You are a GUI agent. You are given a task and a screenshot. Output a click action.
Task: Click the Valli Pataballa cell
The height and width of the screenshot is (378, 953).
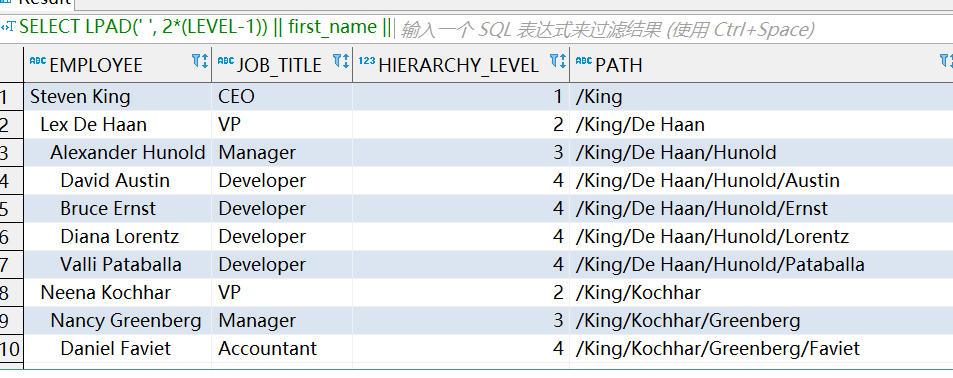point(118,264)
